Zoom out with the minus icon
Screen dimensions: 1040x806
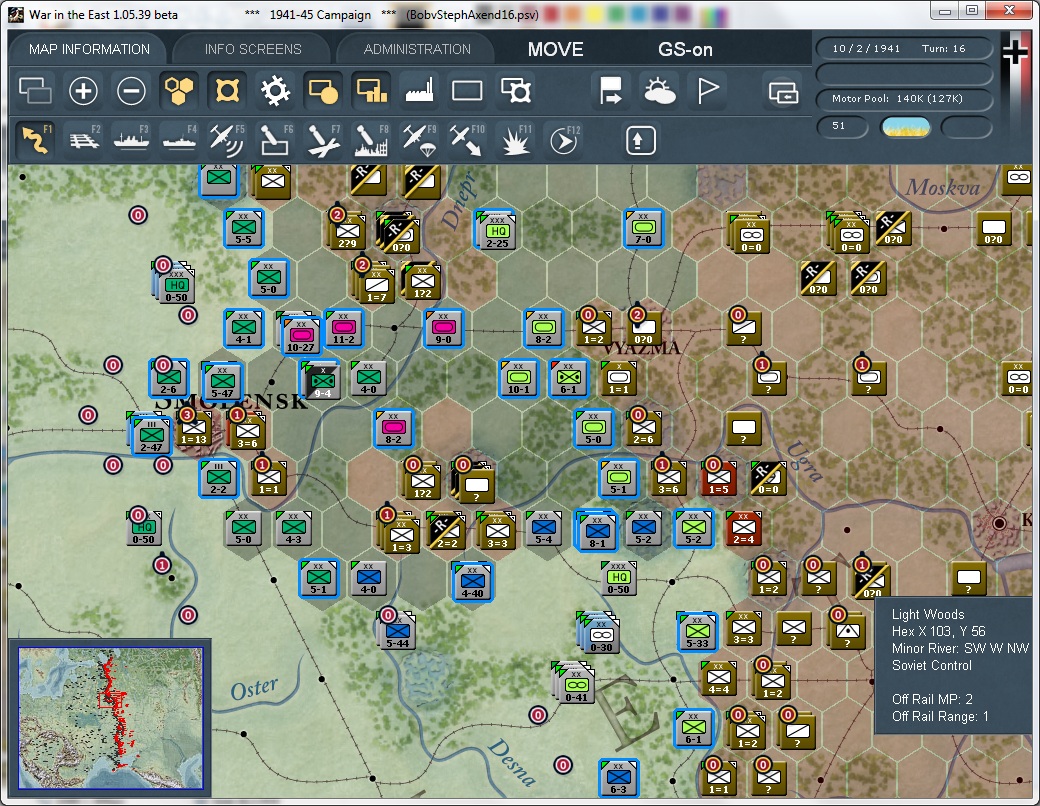[131, 90]
